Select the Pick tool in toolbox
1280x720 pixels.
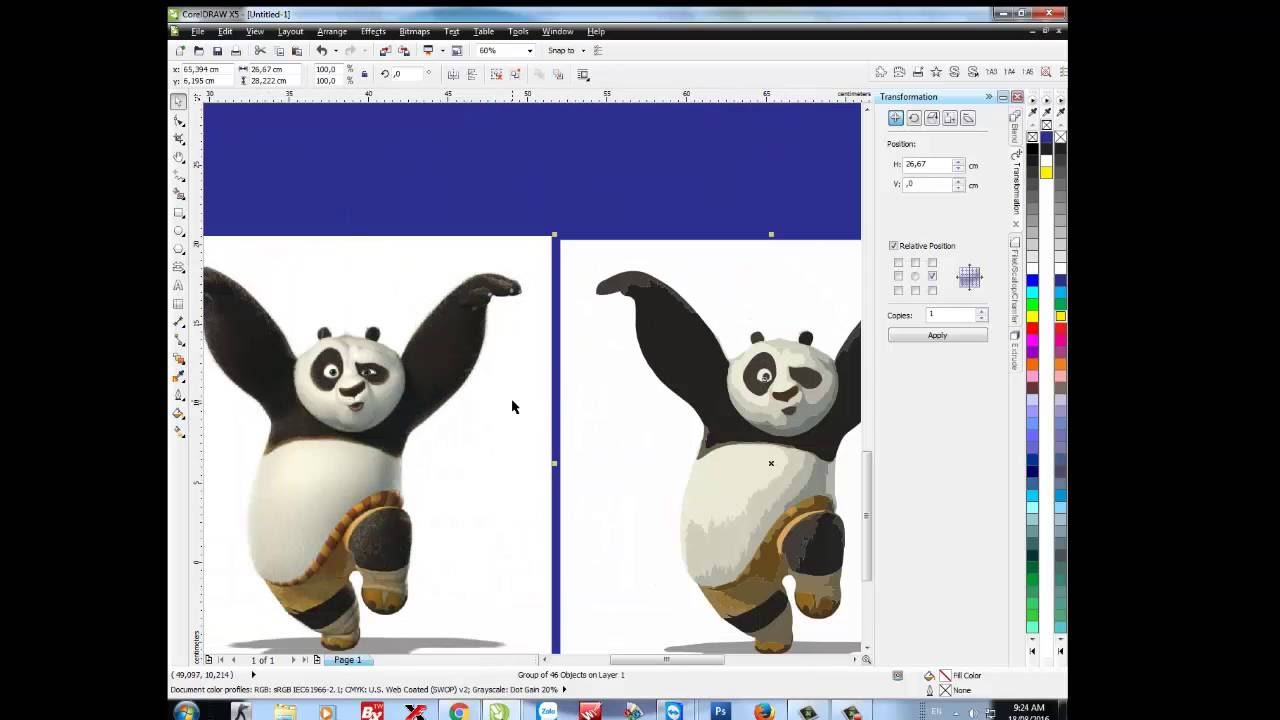pos(178,101)
